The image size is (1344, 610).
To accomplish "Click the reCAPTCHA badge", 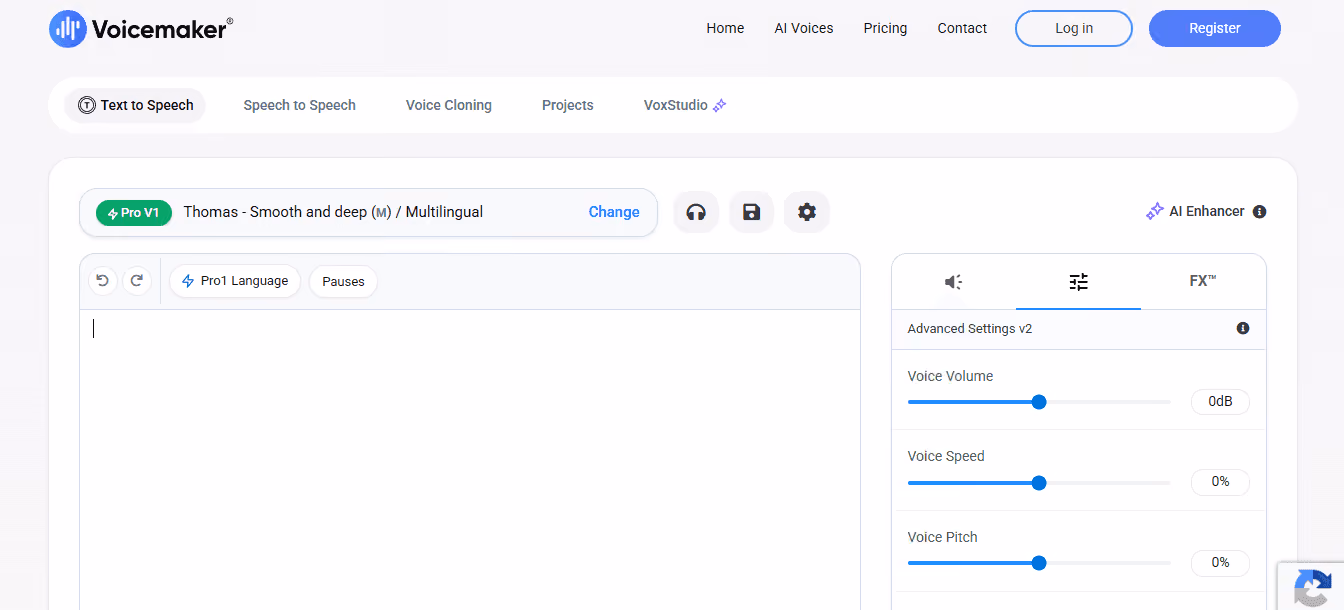I will (1311, 586).
